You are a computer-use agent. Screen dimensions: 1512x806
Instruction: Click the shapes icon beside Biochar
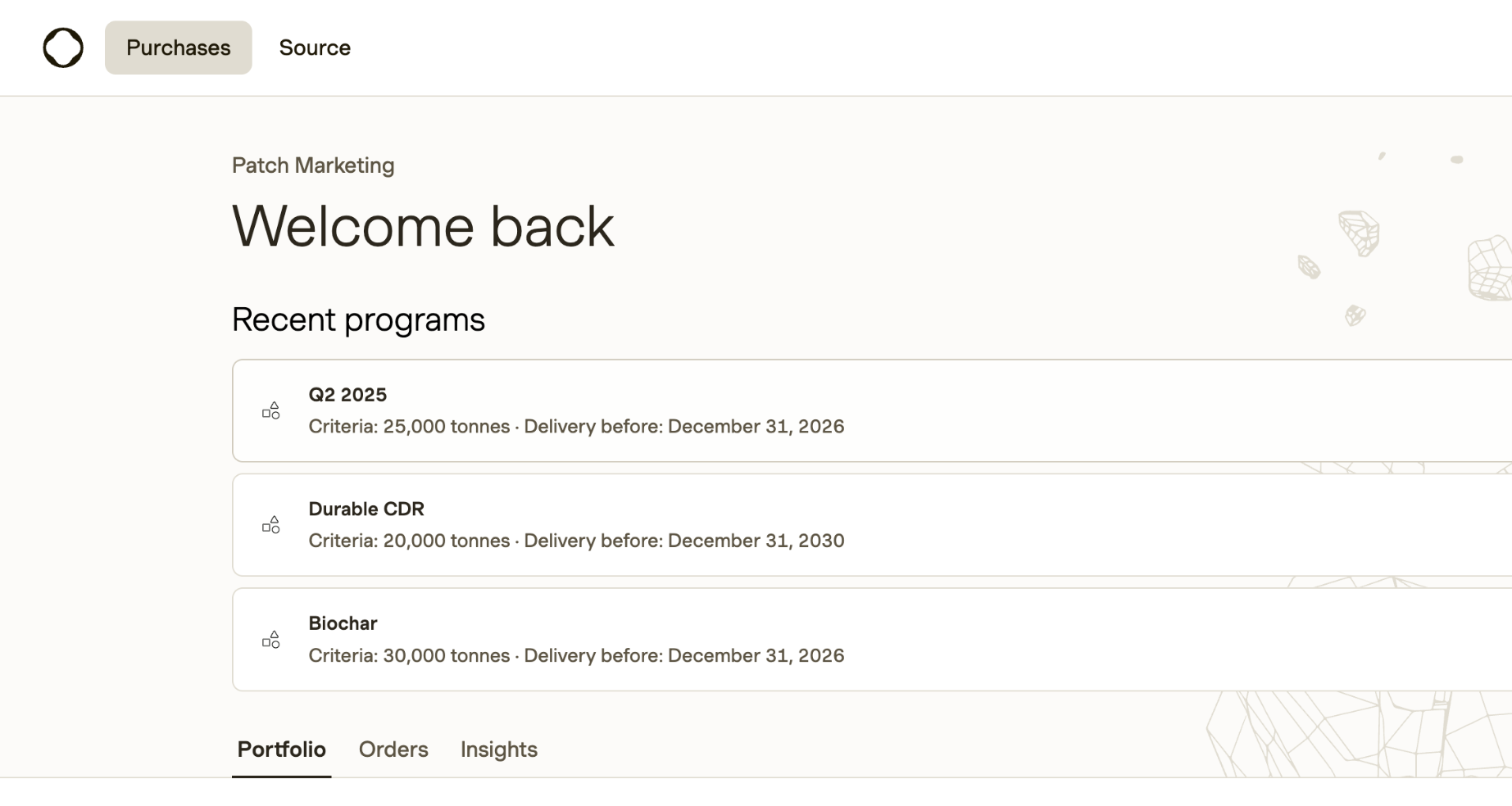271,640
